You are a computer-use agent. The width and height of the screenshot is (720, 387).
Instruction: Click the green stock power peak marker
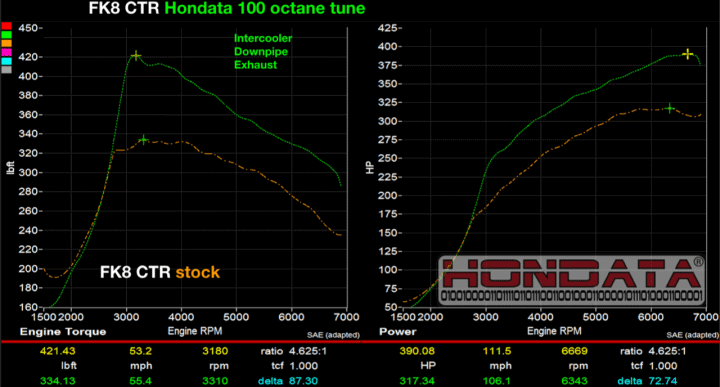pos(670,108)
